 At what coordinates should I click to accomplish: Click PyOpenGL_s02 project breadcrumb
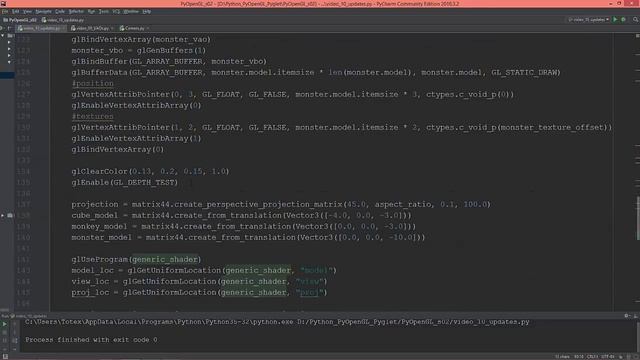(x=20, y=20)
